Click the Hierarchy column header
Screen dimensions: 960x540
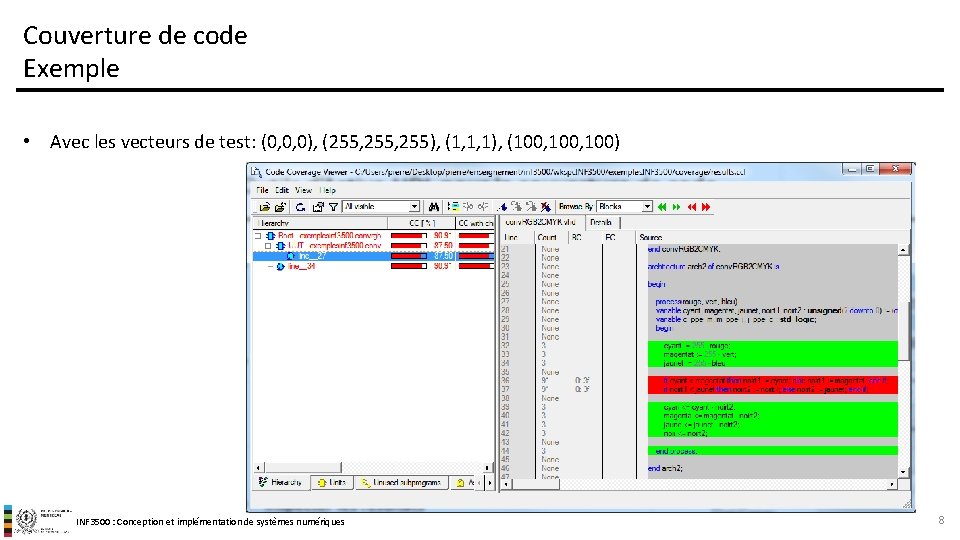[x=320, y=223]
